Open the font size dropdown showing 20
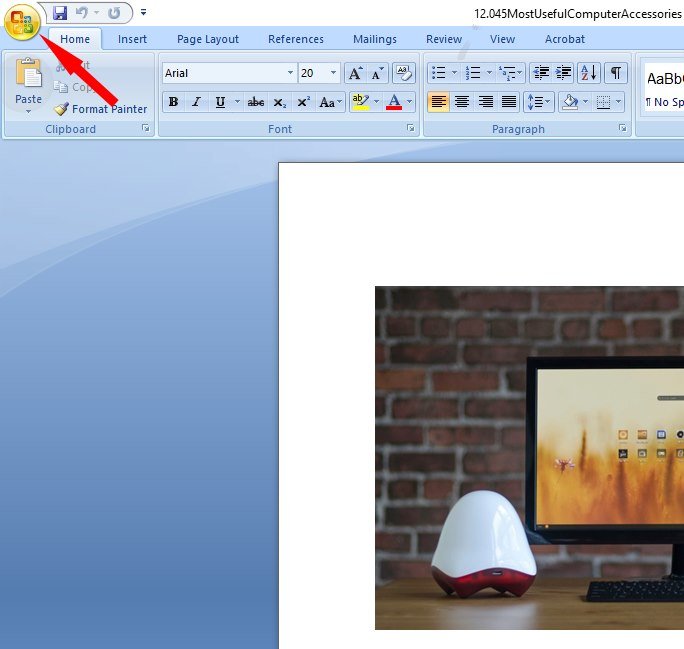684x649 pixels. 334,73
